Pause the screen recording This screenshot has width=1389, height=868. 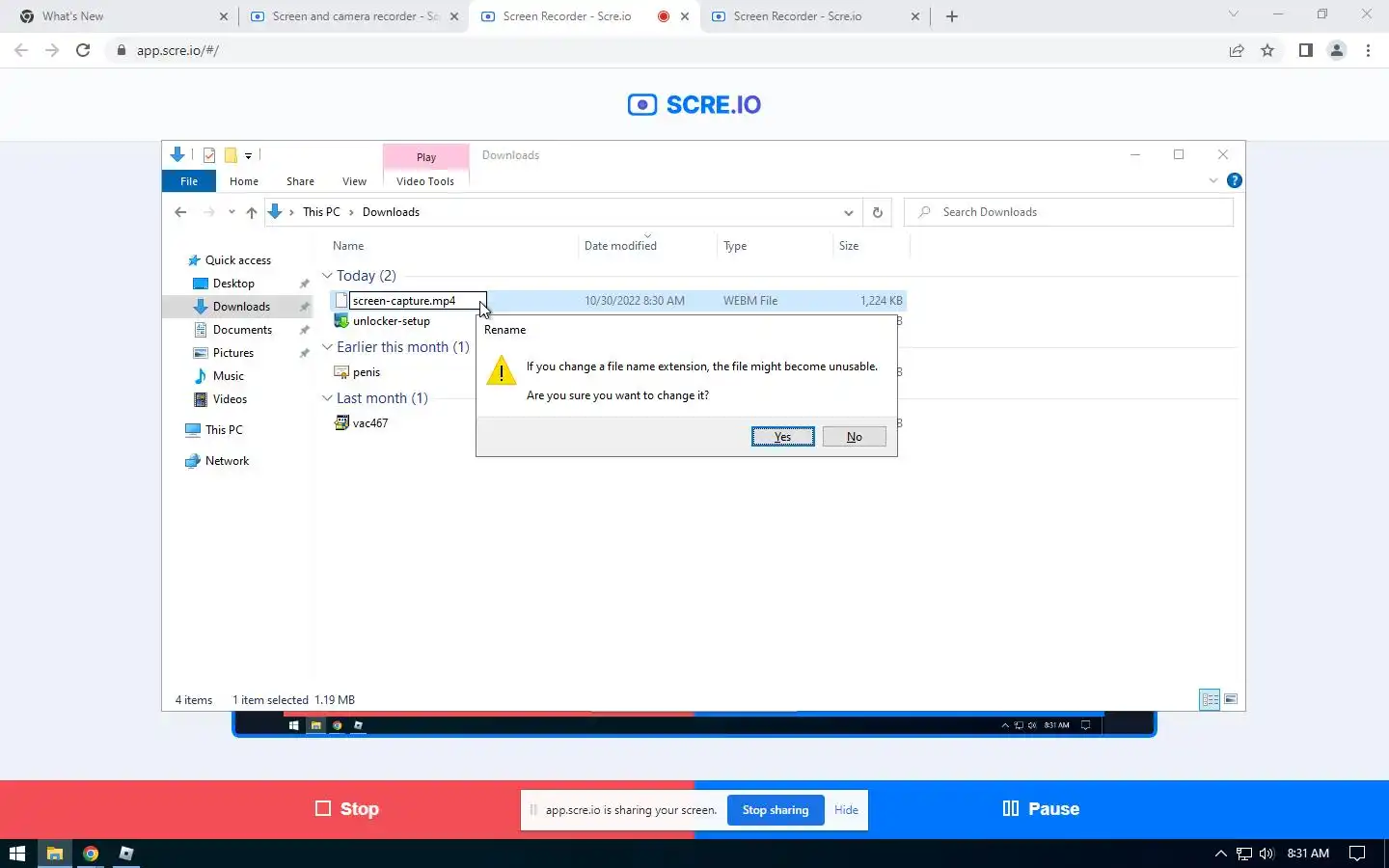tap(1041, 808)
